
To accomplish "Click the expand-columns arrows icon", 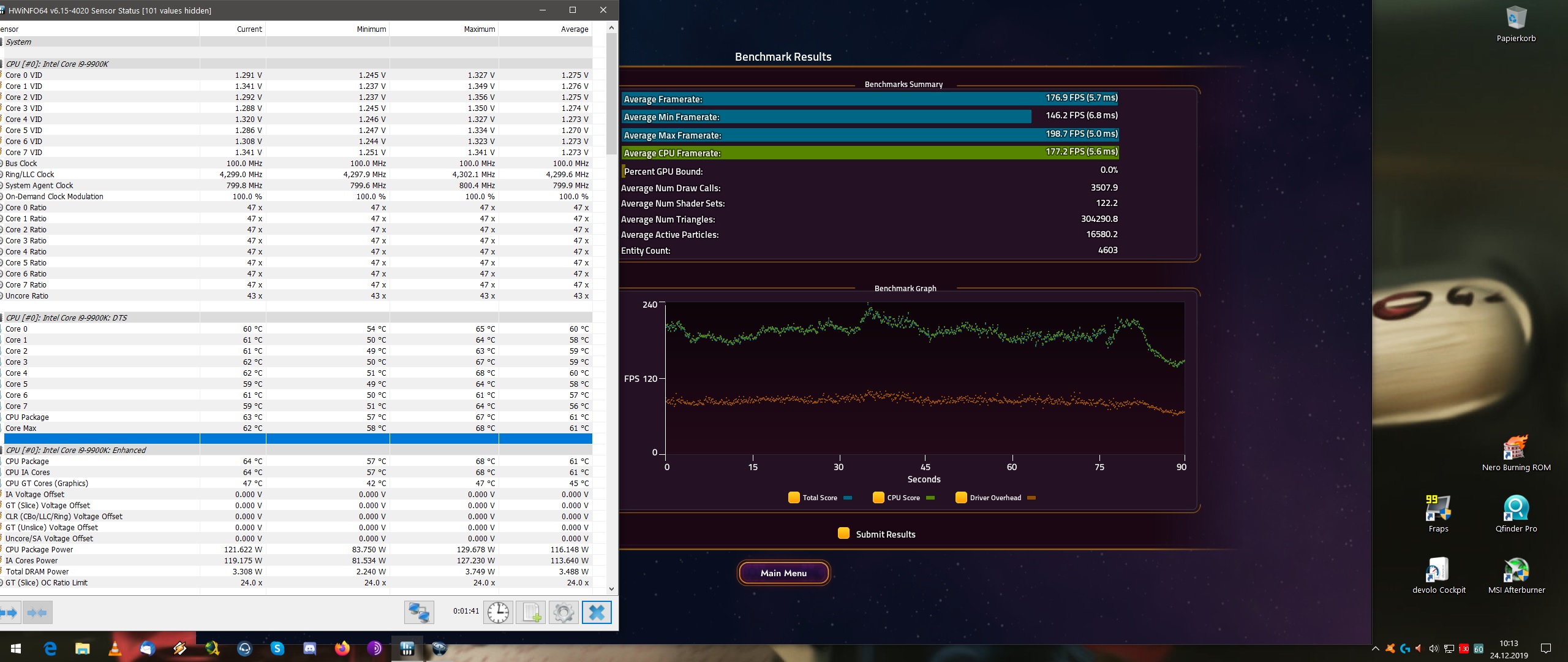I will tap(9, 612).
